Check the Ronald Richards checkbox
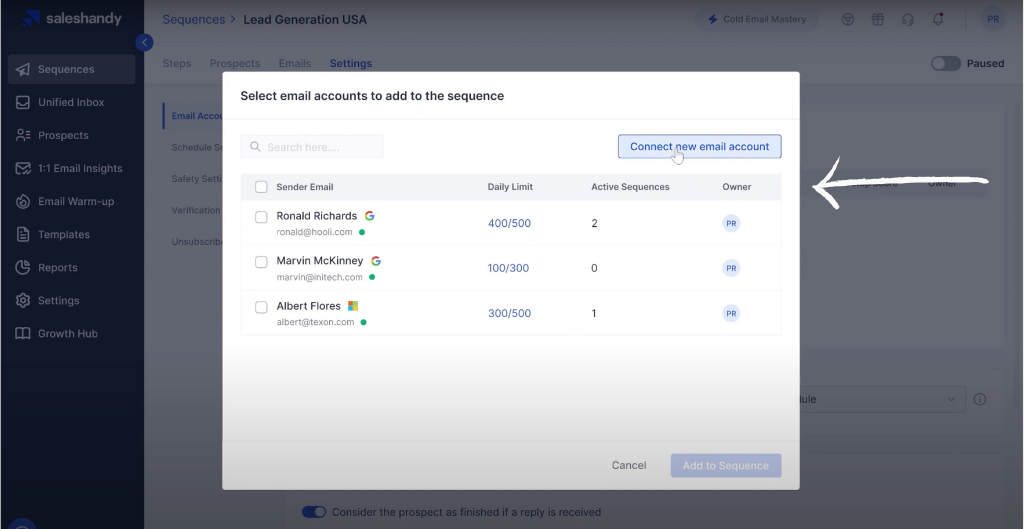The width and height of the screenshot is (1024, 529). (261, 217)
